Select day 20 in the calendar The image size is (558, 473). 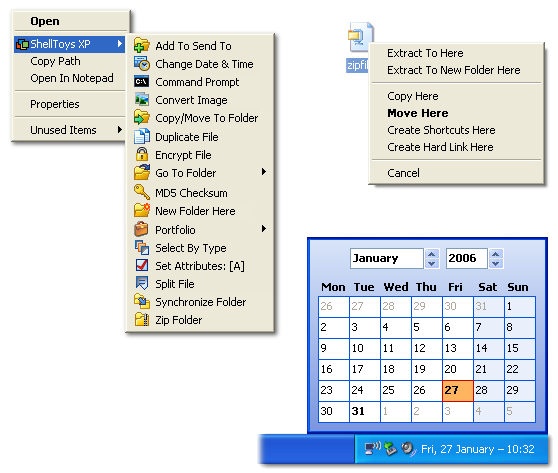pyautogui.click(x=457, y=369)
